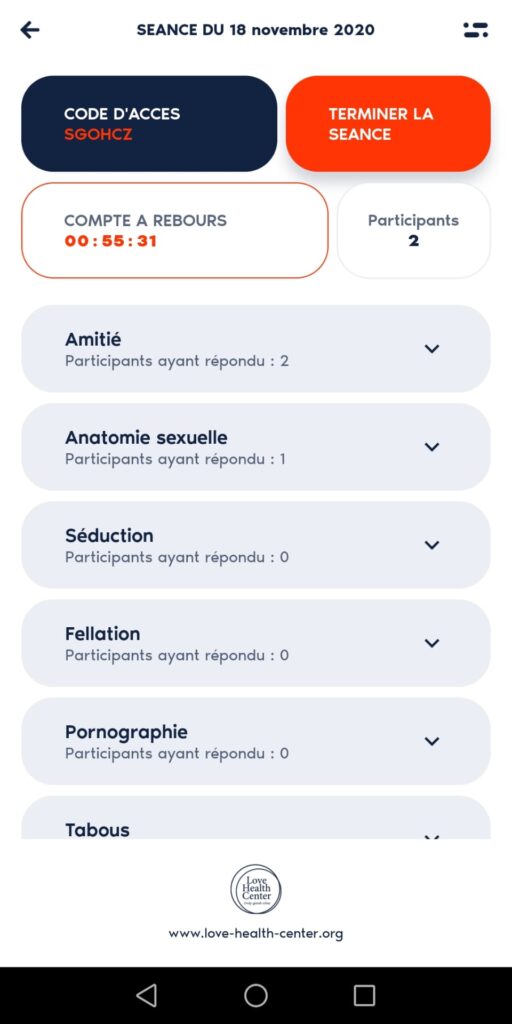Image resolution: width=512 pixels, height=1024 pixels.
Task: Open www.love-health-center.org link
Action: 256,934
